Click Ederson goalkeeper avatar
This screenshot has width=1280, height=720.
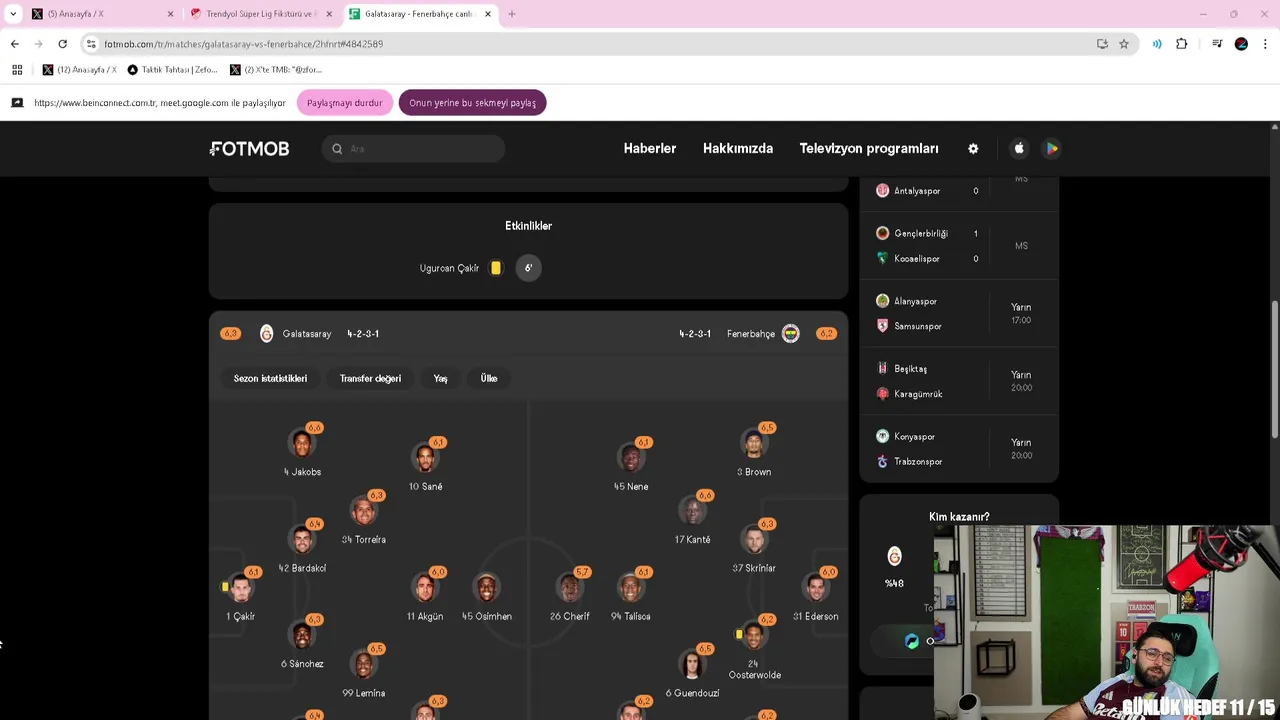816,588
